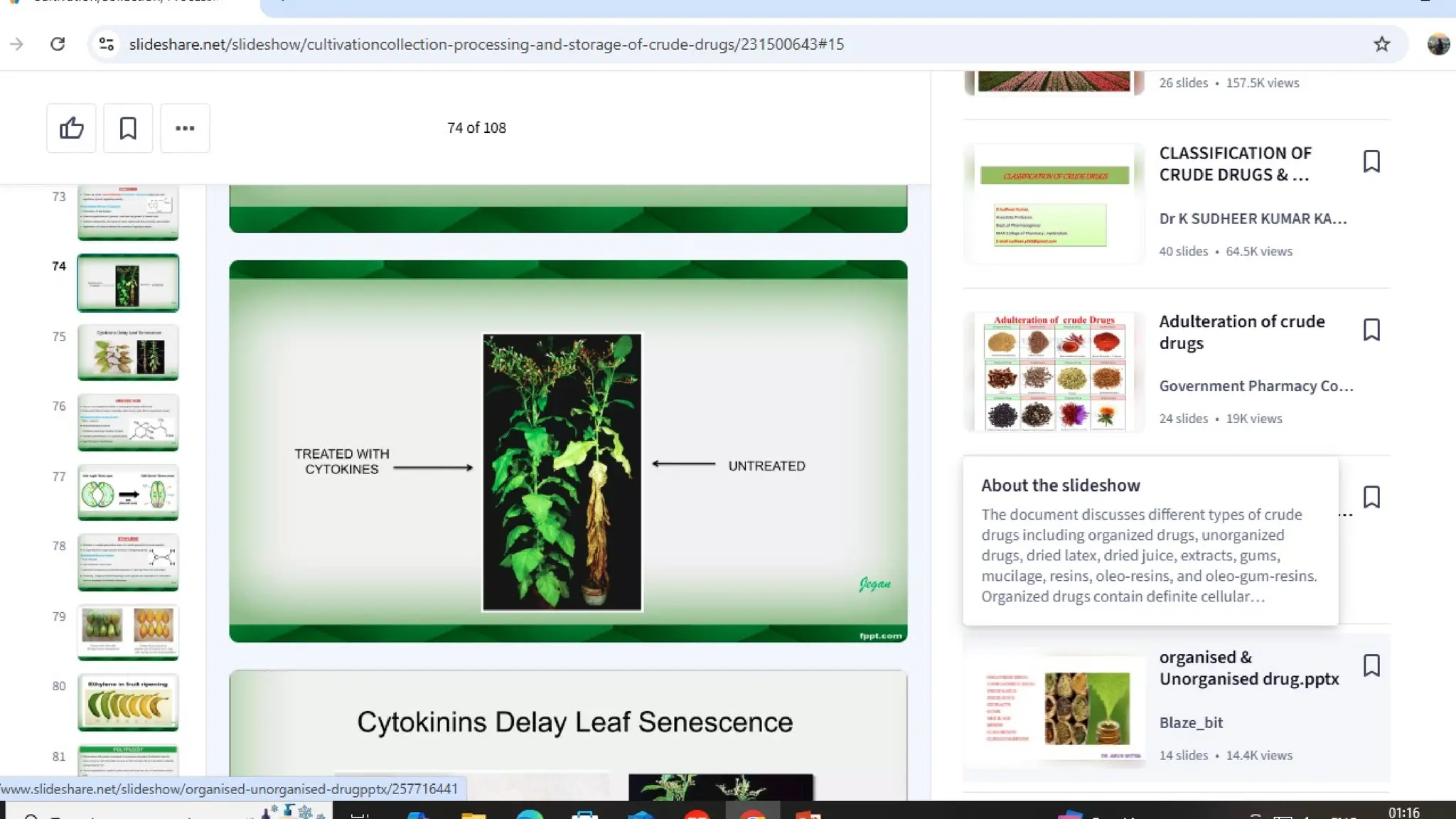Image resolution: width=1456 pixels, height=819 pixels.
Task: Open Adulteration of crude drugs title link
Action: 1242,332
